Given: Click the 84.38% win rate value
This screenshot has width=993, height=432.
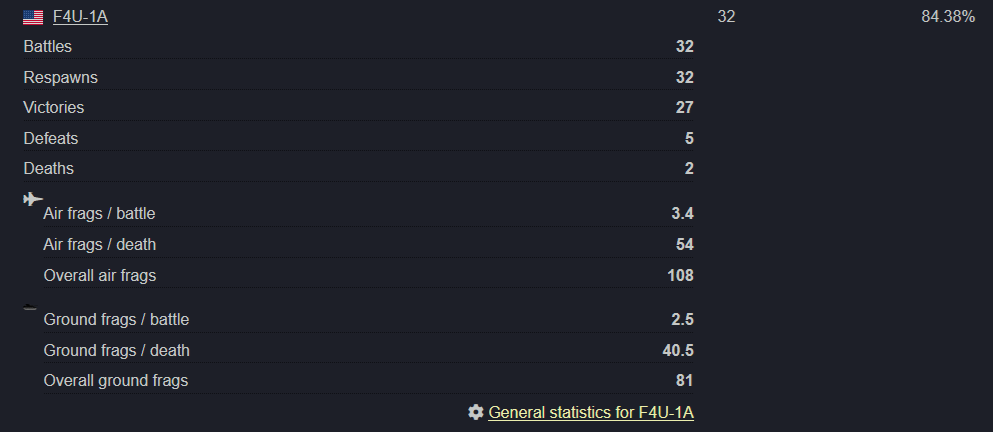Looking at the screenshot, I should (948, 17).
